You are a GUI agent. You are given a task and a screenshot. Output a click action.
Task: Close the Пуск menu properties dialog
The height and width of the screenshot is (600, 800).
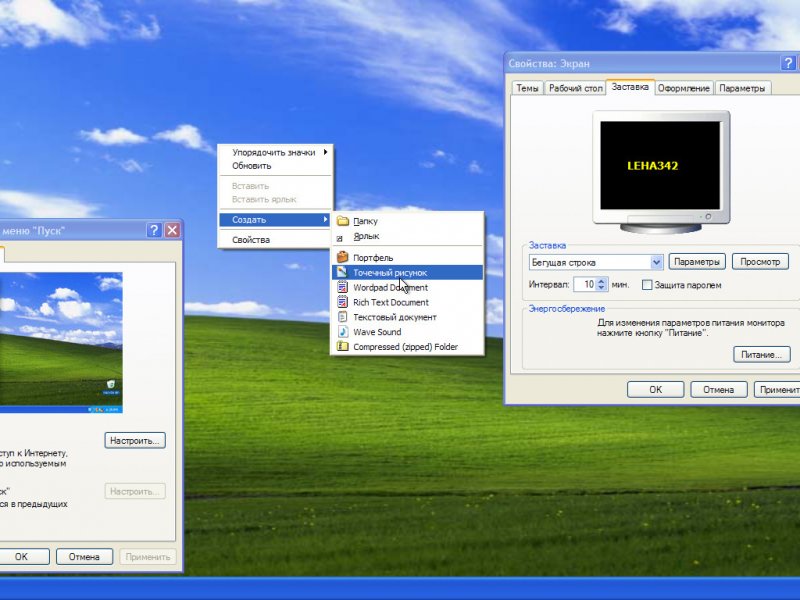(x=172, y=230)
